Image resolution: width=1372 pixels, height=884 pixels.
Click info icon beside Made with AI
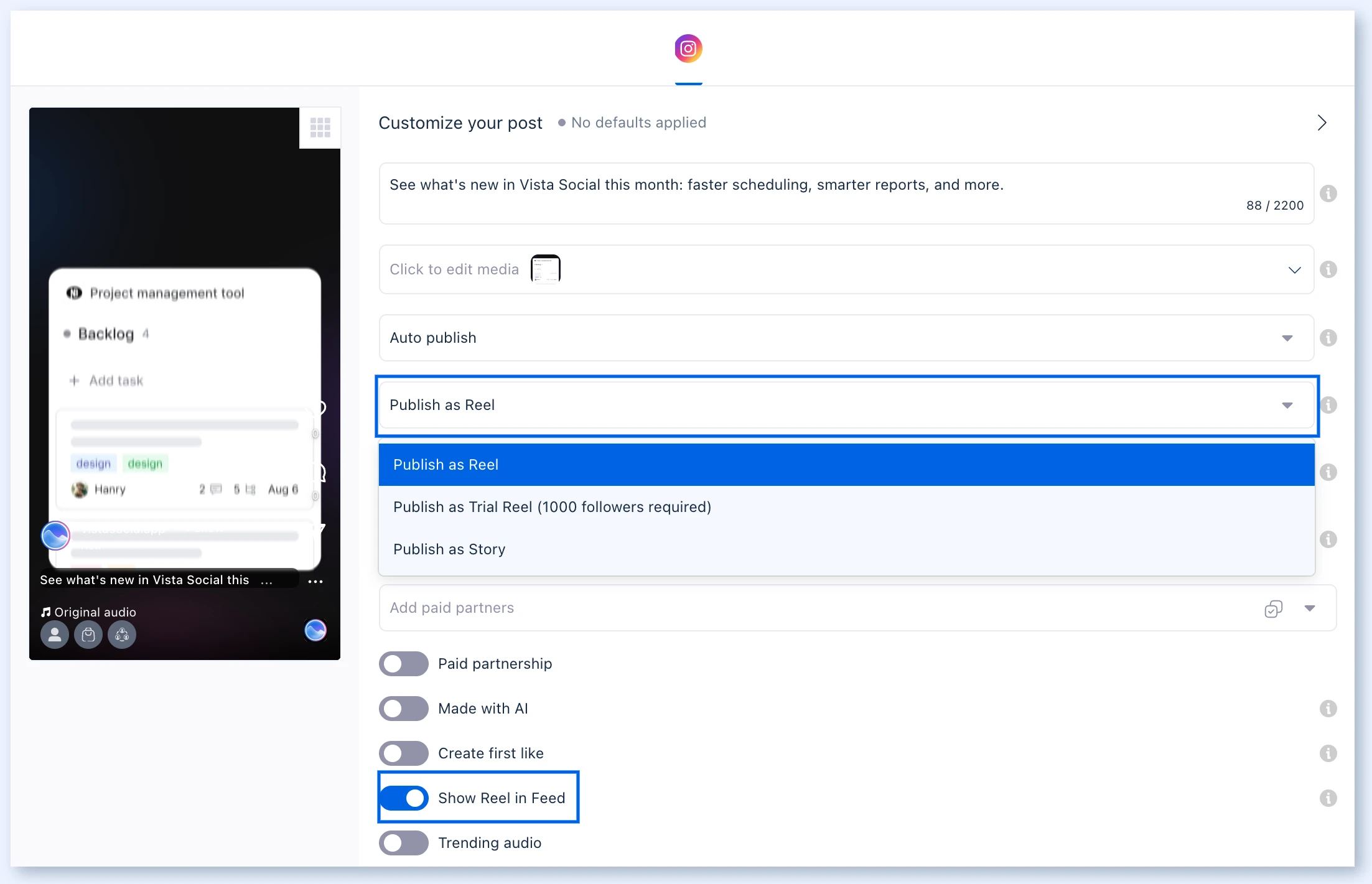[1328, 709]
